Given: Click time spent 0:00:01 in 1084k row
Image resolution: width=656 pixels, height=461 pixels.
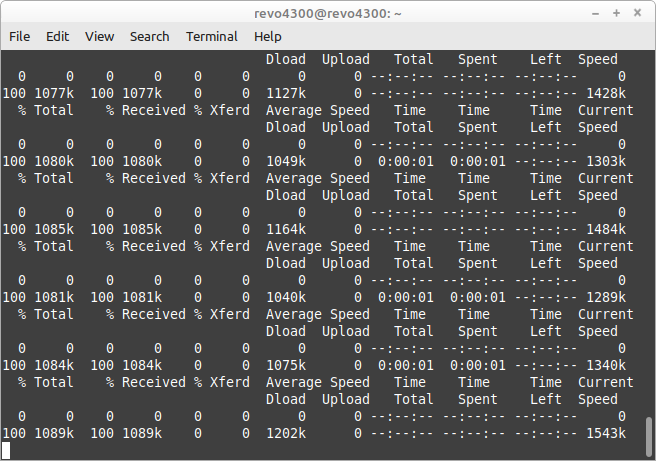Looking at the screenshot, I should tap(478, 365).
